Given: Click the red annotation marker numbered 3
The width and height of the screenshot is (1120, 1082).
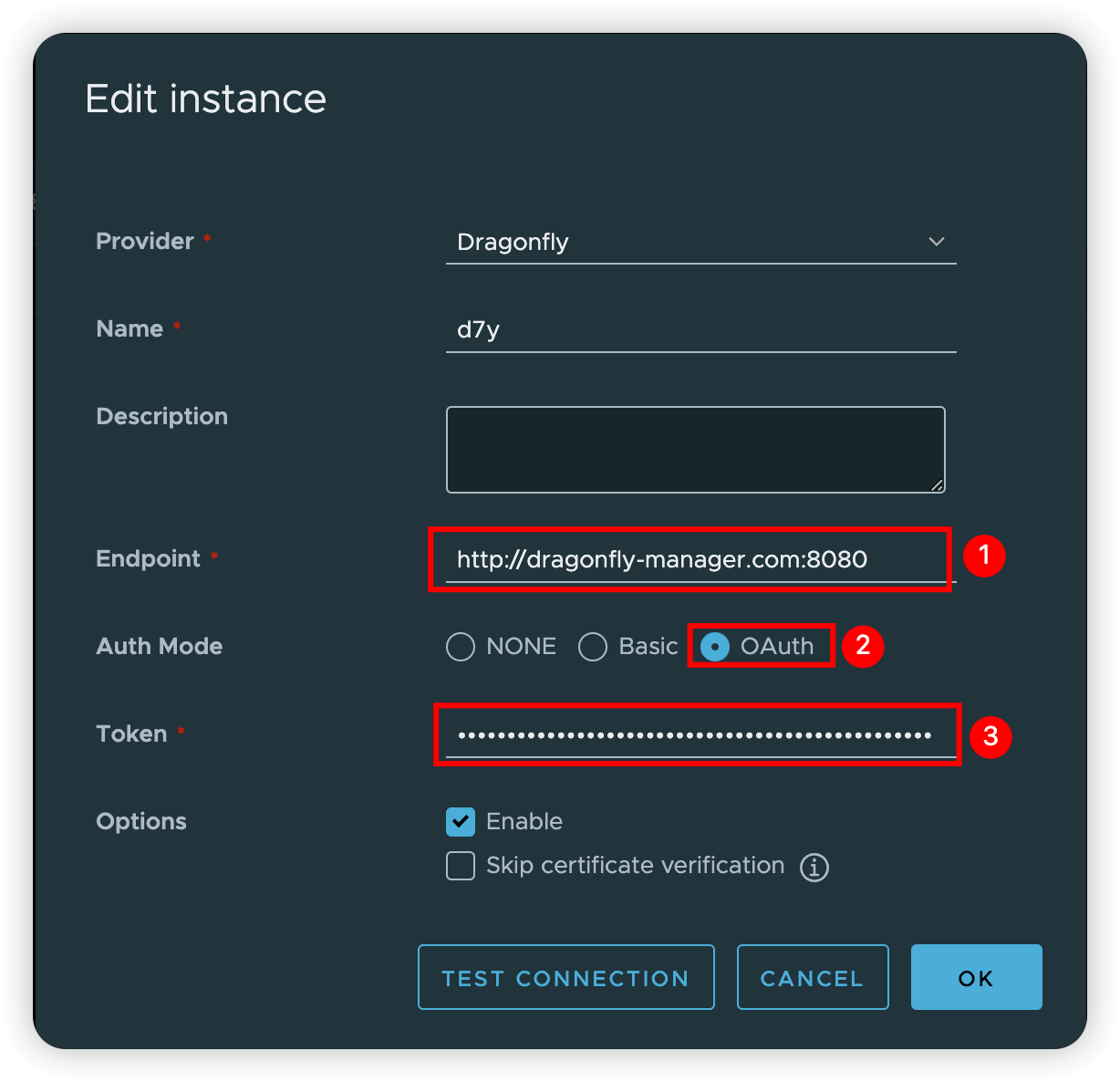Looking at the screenshot, I should (990, 736).
